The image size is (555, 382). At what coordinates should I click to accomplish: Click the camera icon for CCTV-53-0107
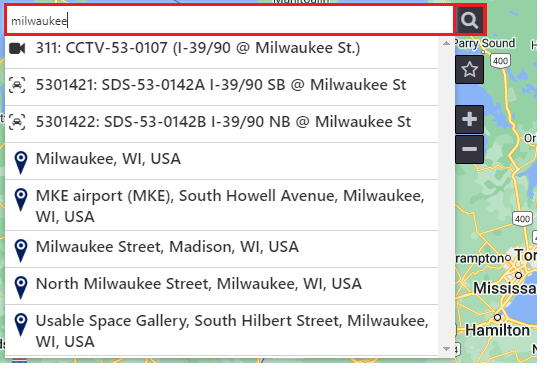tap(17, 49)
